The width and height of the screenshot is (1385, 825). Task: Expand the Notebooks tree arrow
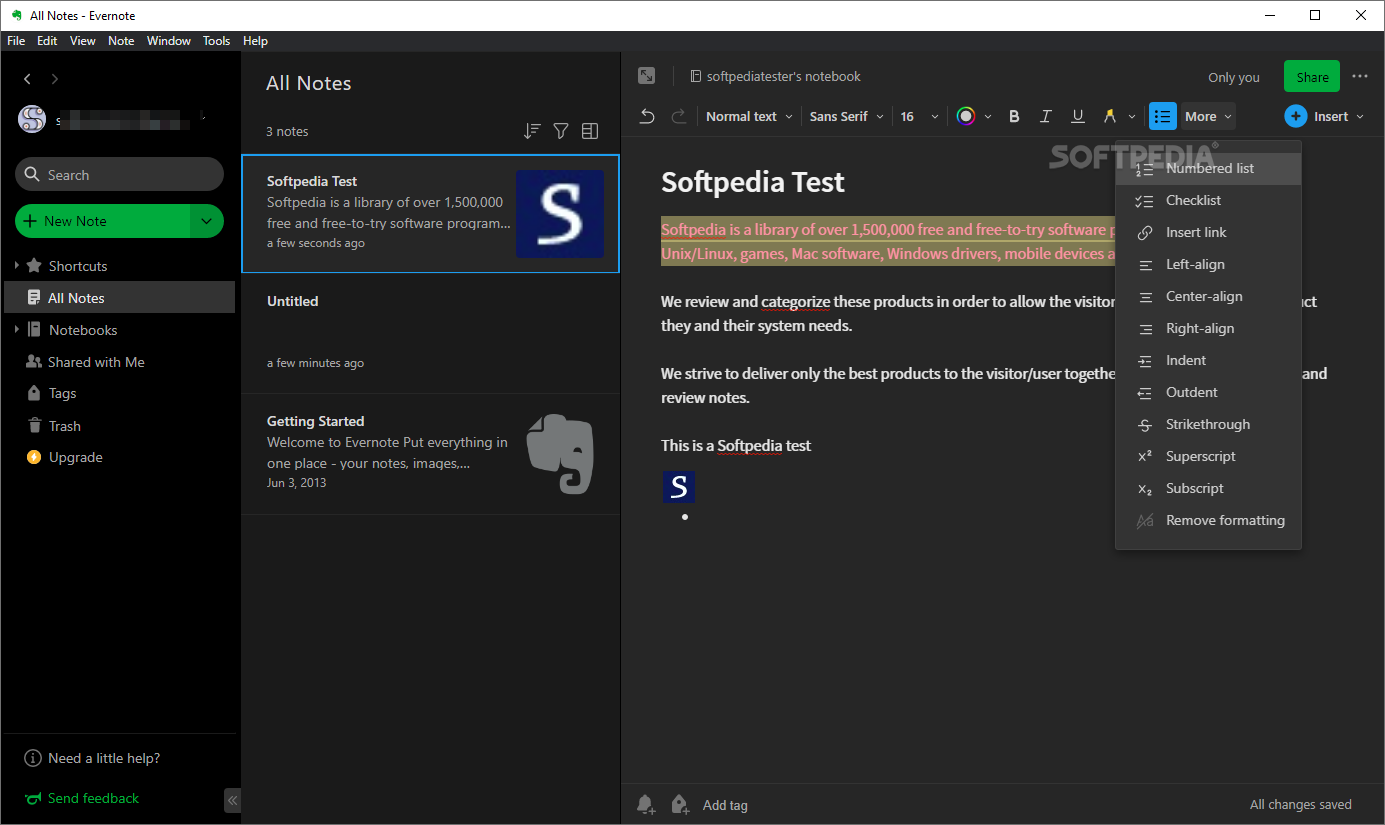pos(16,330)
